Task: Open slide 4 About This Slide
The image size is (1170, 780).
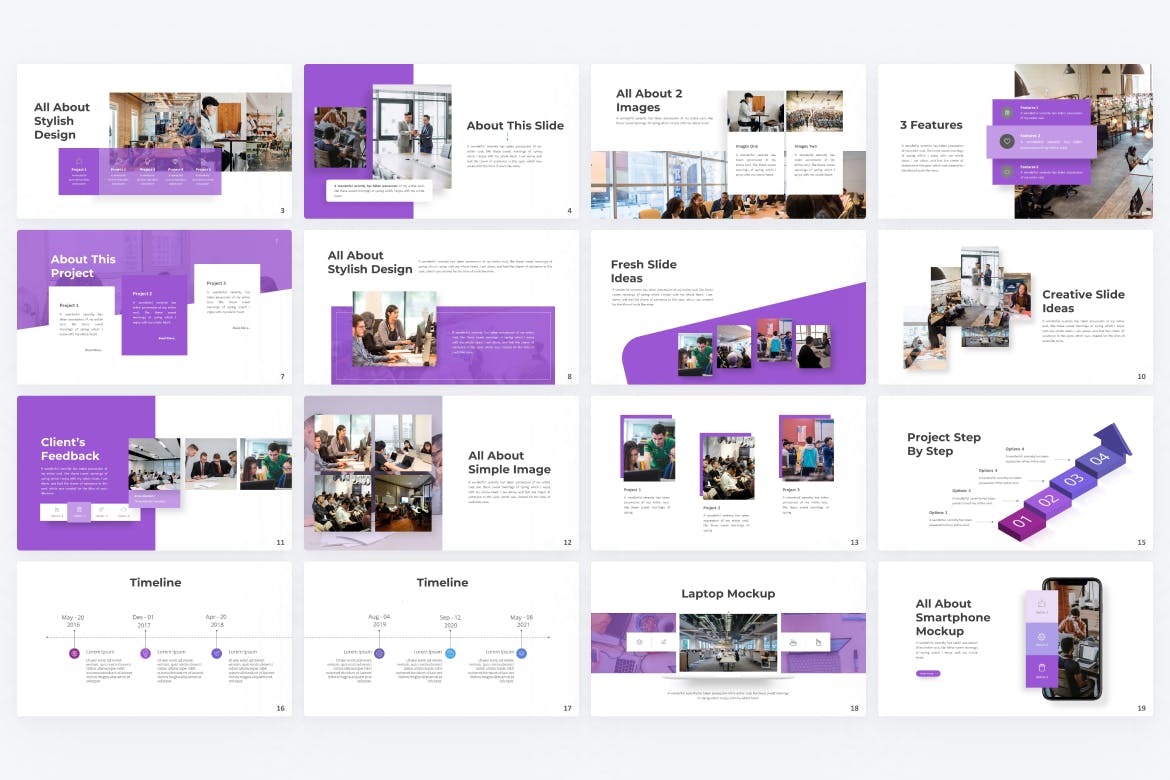Action: click(441, 141)
